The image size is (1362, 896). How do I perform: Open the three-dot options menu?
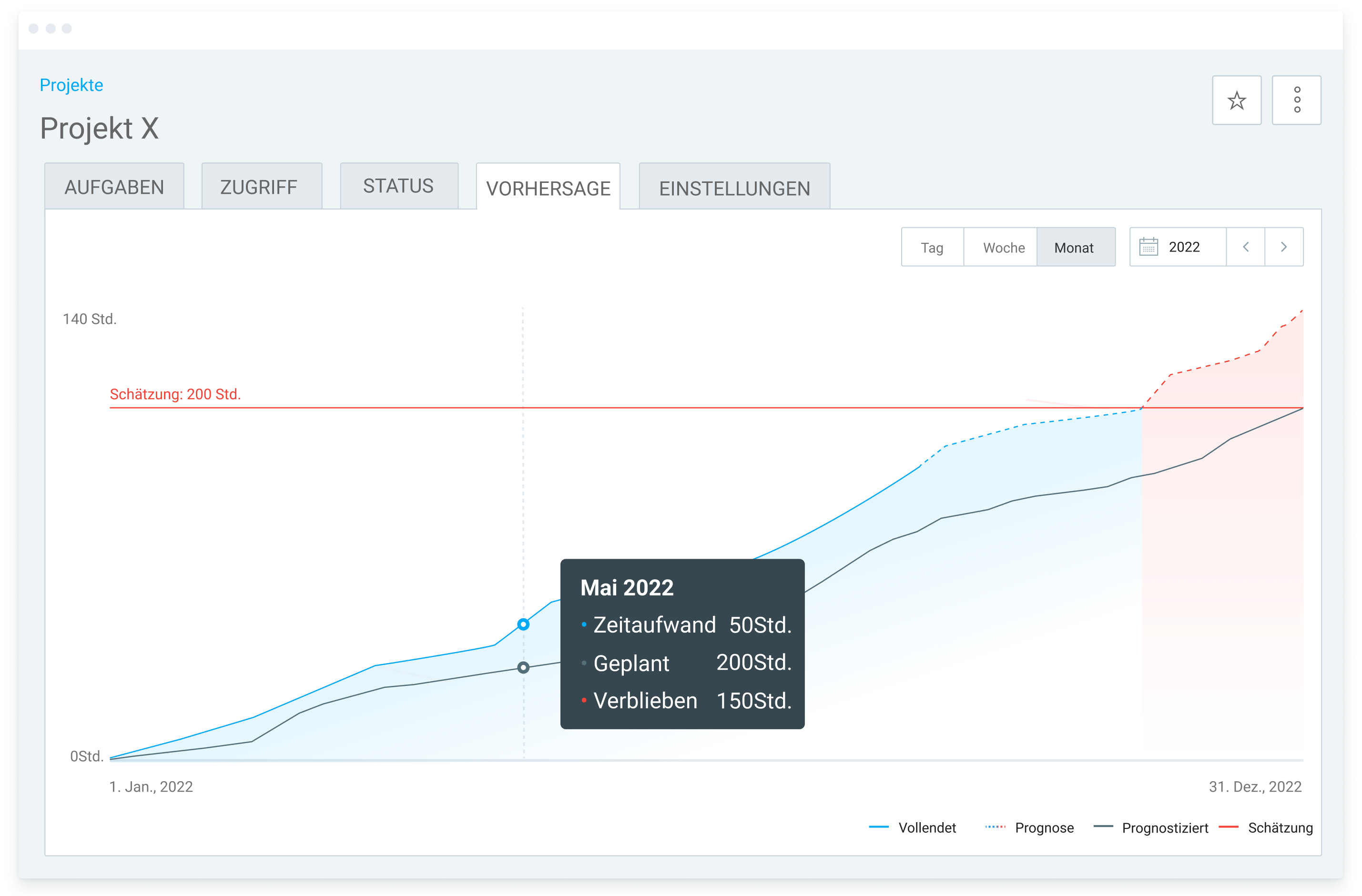(1296, 100)
